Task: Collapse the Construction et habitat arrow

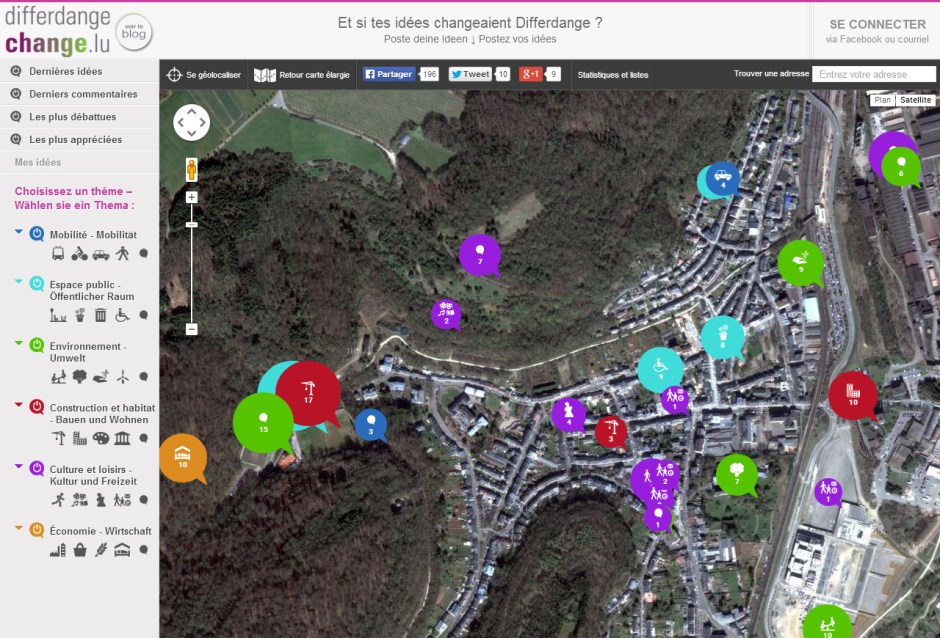Action: coord(19,404)
